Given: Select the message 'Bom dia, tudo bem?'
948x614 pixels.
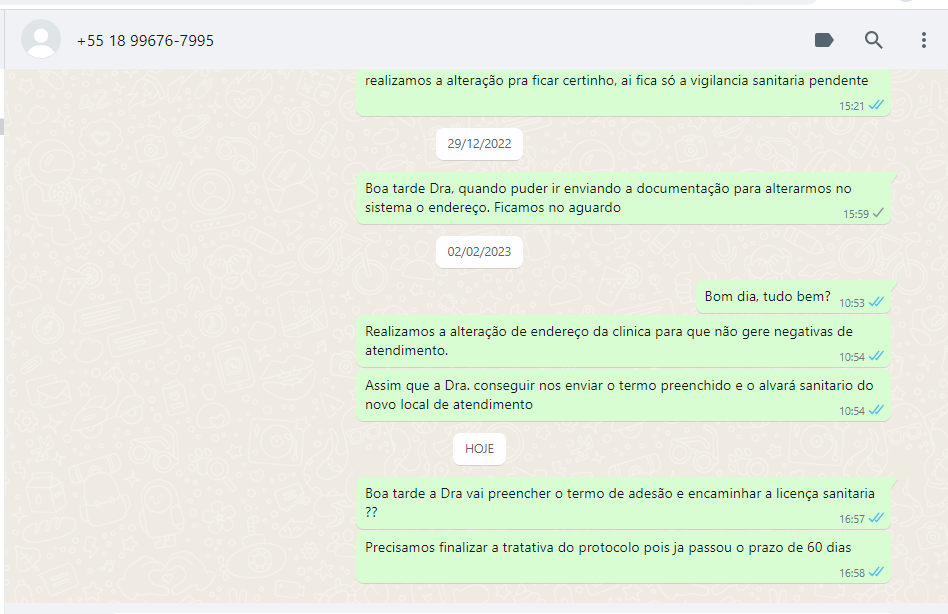Looking at the screenshot, I should tap(793, 297).
